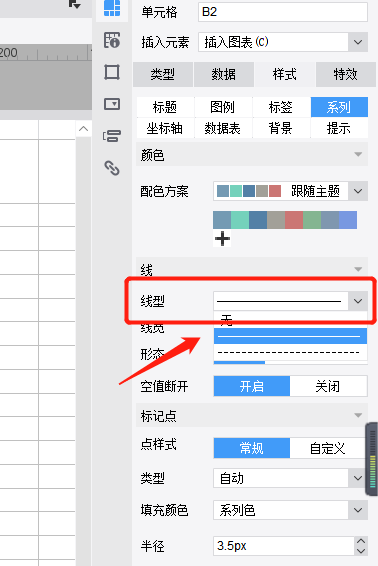Click the green palette swatch
This screenshot has height=566, width=378.
(x=312, y=220)
